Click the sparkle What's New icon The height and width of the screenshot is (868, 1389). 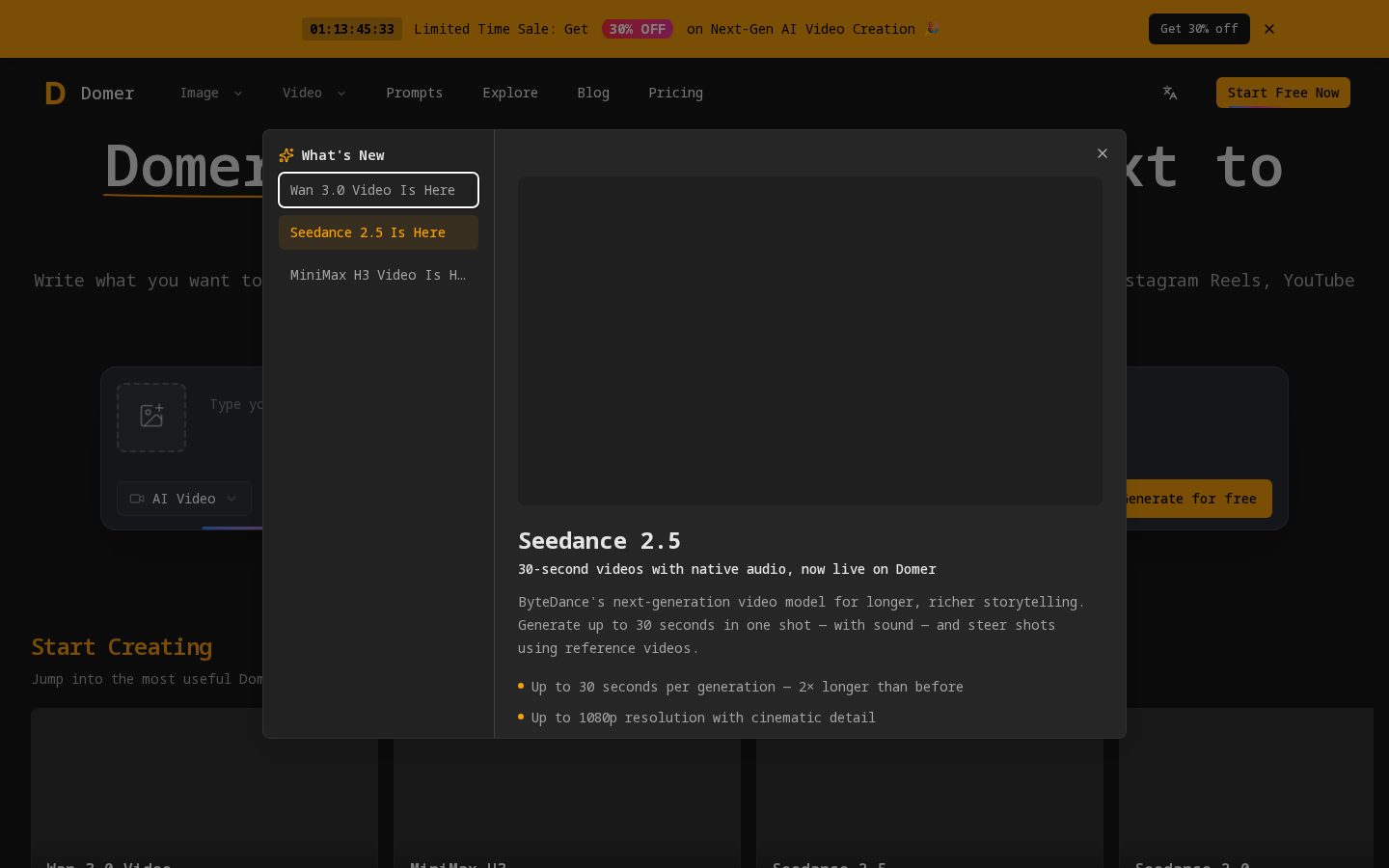[x=286, y=155]
